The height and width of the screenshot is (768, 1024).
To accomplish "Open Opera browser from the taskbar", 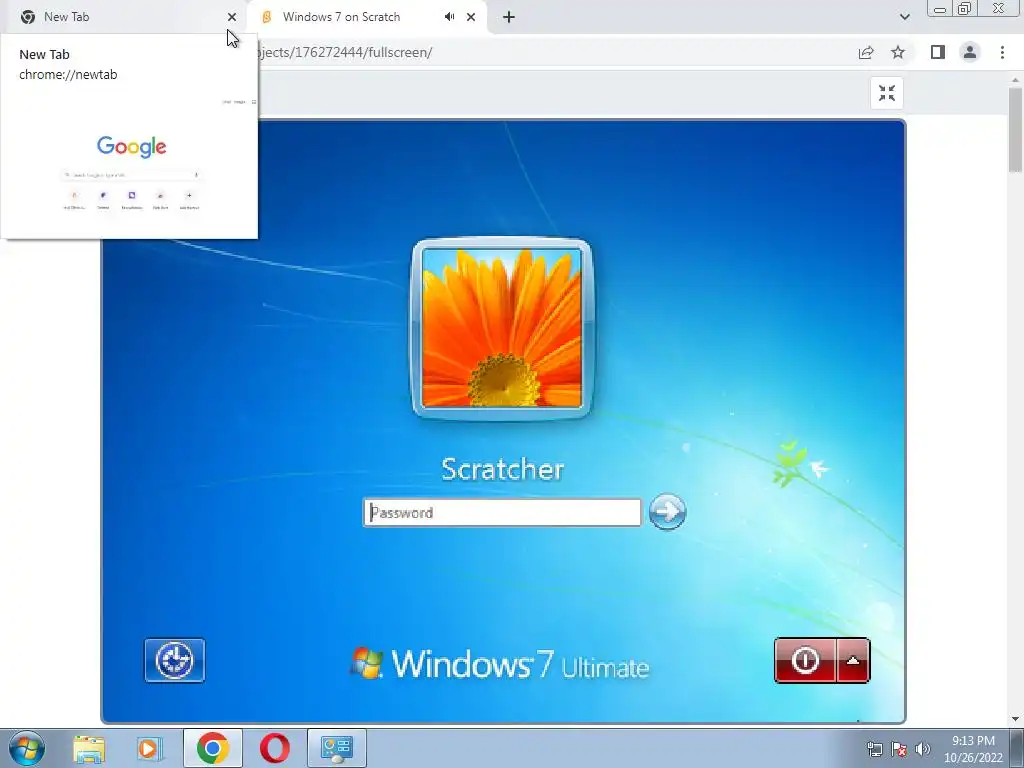I will [275, 748].
